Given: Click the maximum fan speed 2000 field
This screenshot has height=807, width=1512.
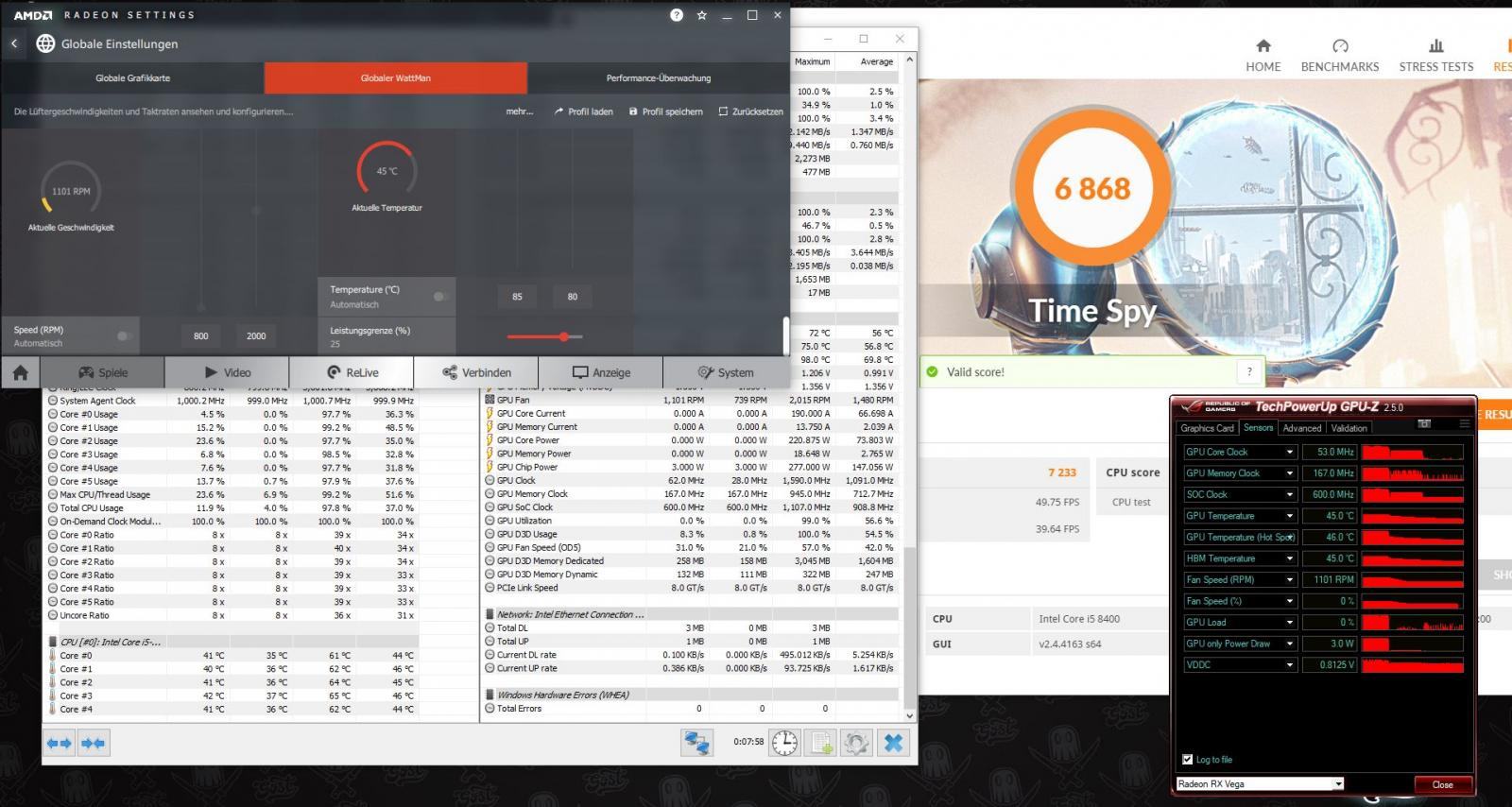Looking at the screenshot, I should pos(256,335).
